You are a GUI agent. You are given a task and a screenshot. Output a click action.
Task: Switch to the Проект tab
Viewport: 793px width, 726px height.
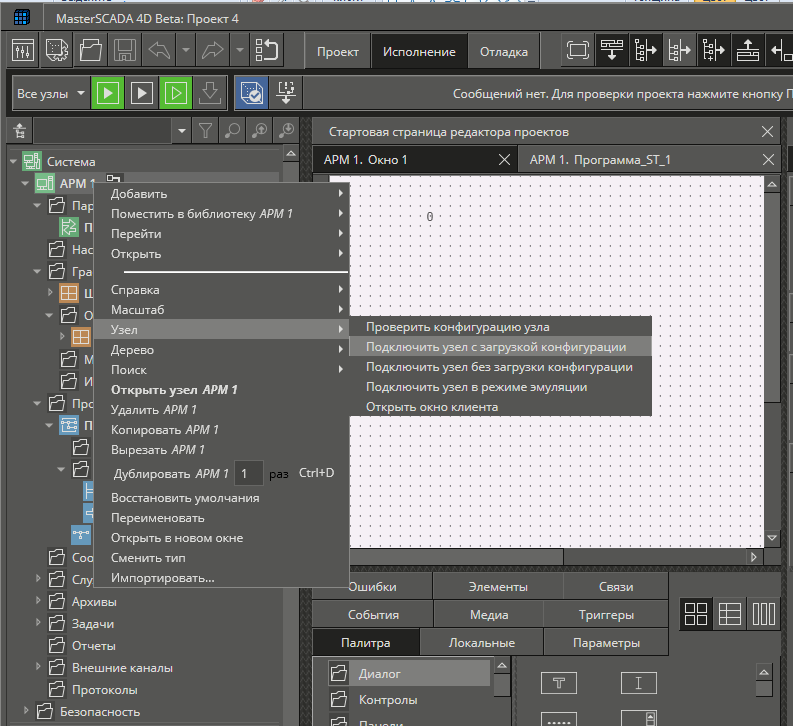[x=338, y=52]
